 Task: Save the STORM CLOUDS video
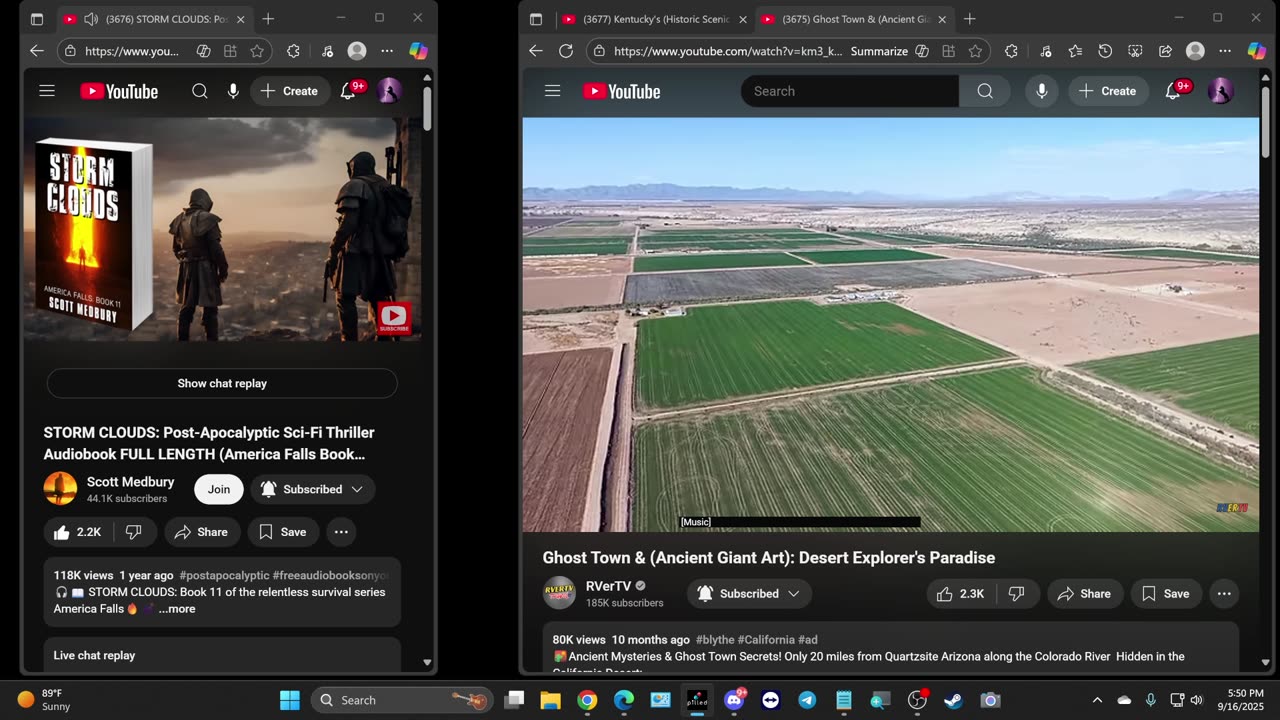(x=283, y=532)
